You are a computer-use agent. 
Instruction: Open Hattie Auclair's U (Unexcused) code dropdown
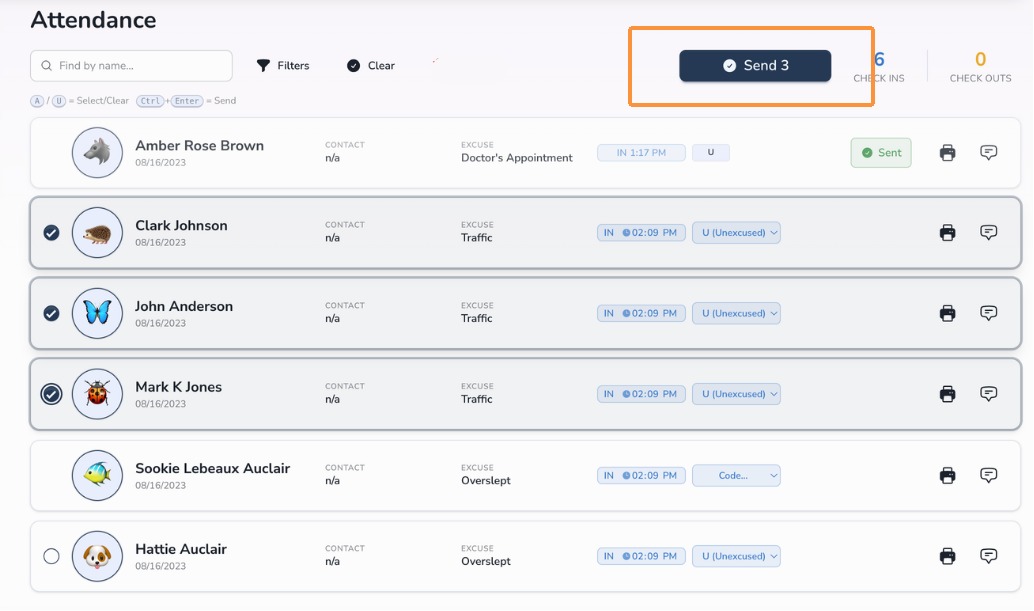point(736,556)
